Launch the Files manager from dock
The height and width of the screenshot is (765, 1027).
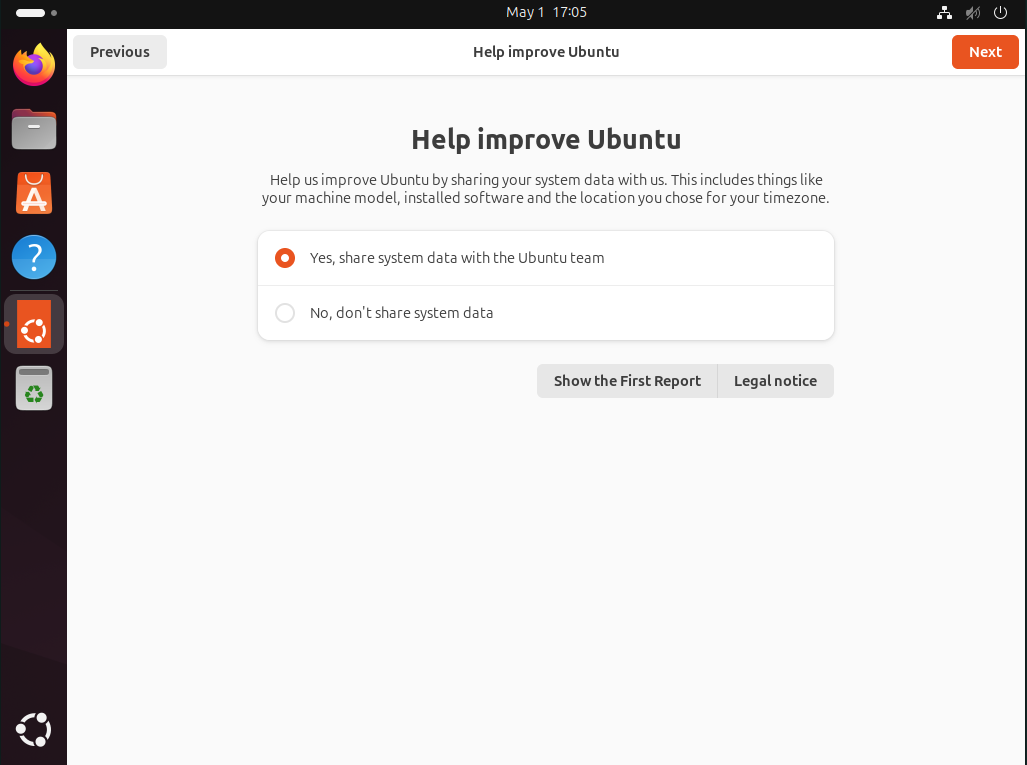34,130
